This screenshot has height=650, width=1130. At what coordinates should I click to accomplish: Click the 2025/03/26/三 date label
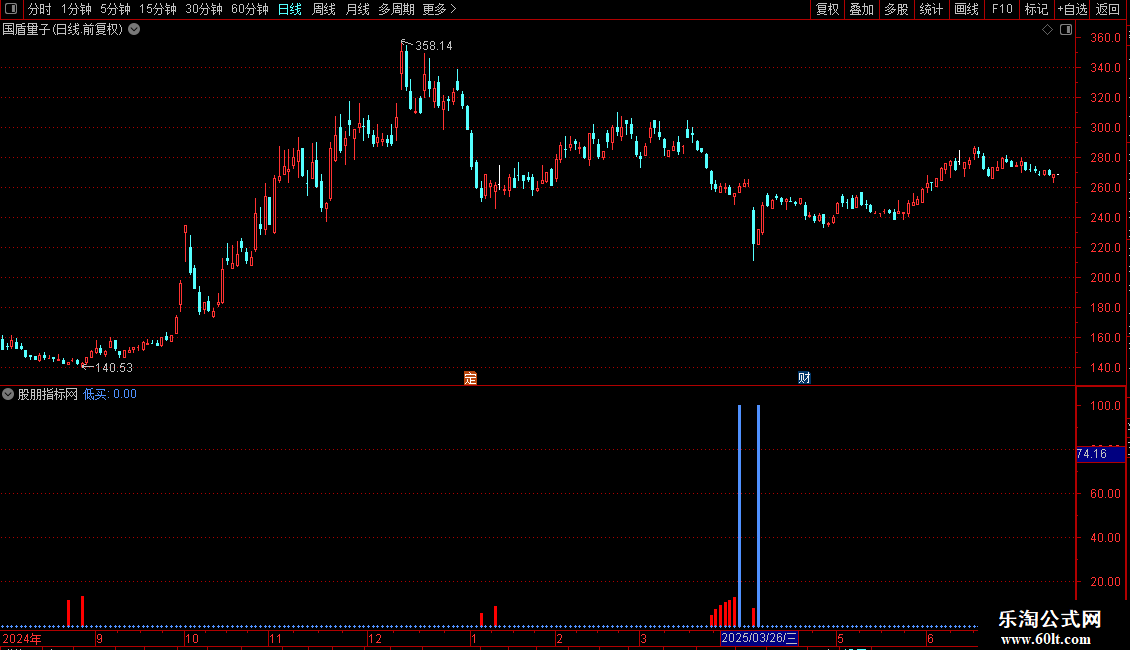(760, 638)
